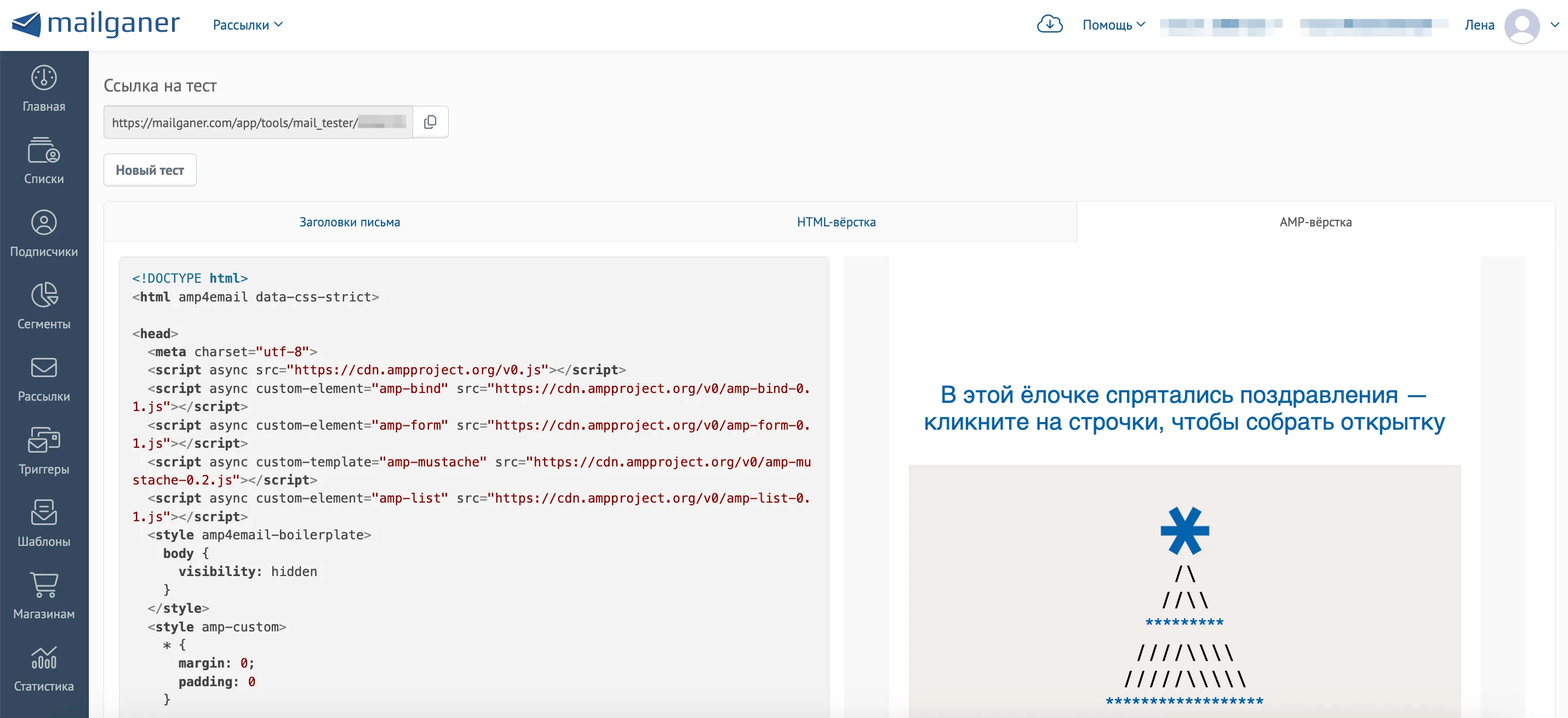Viewport: 1568px width, 718px height.
Task: Click the mailganer logo
Action: (x=95, y=24)
